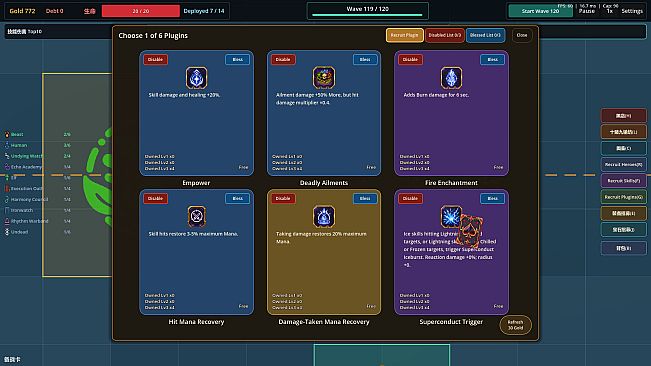Click the Deployed 7 / 14 counter
Screen dimensions: 651x366
[x=204, y=11]
